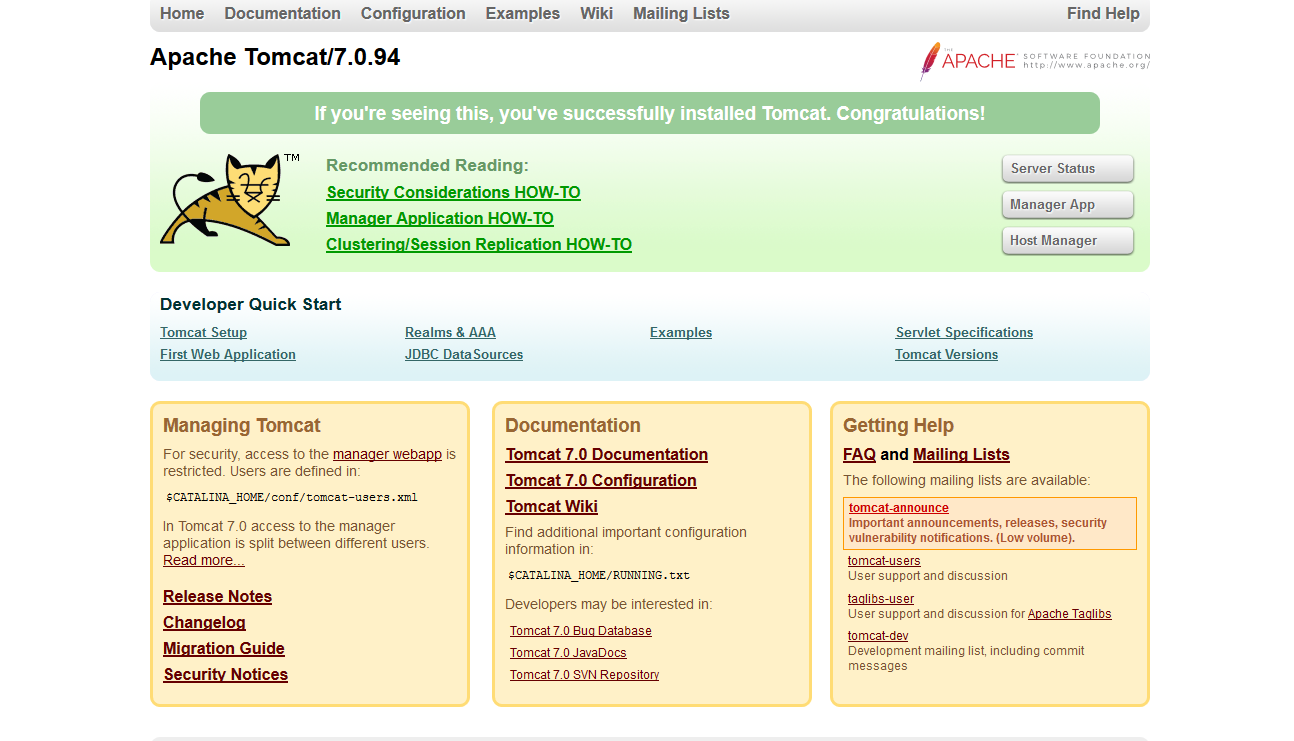
Task: Click the Apache Tomcat/7.0.94 heading
Action: point(275,58)
